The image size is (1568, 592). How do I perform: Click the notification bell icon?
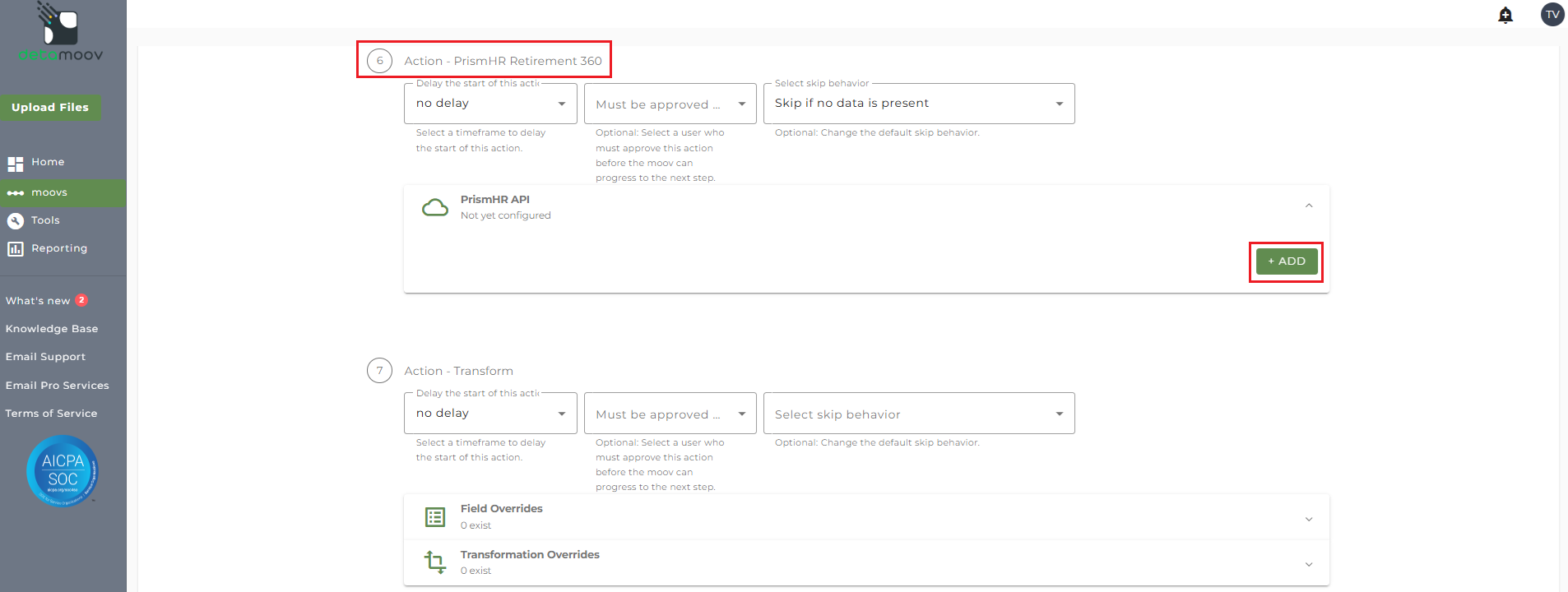click(1505, 15)
